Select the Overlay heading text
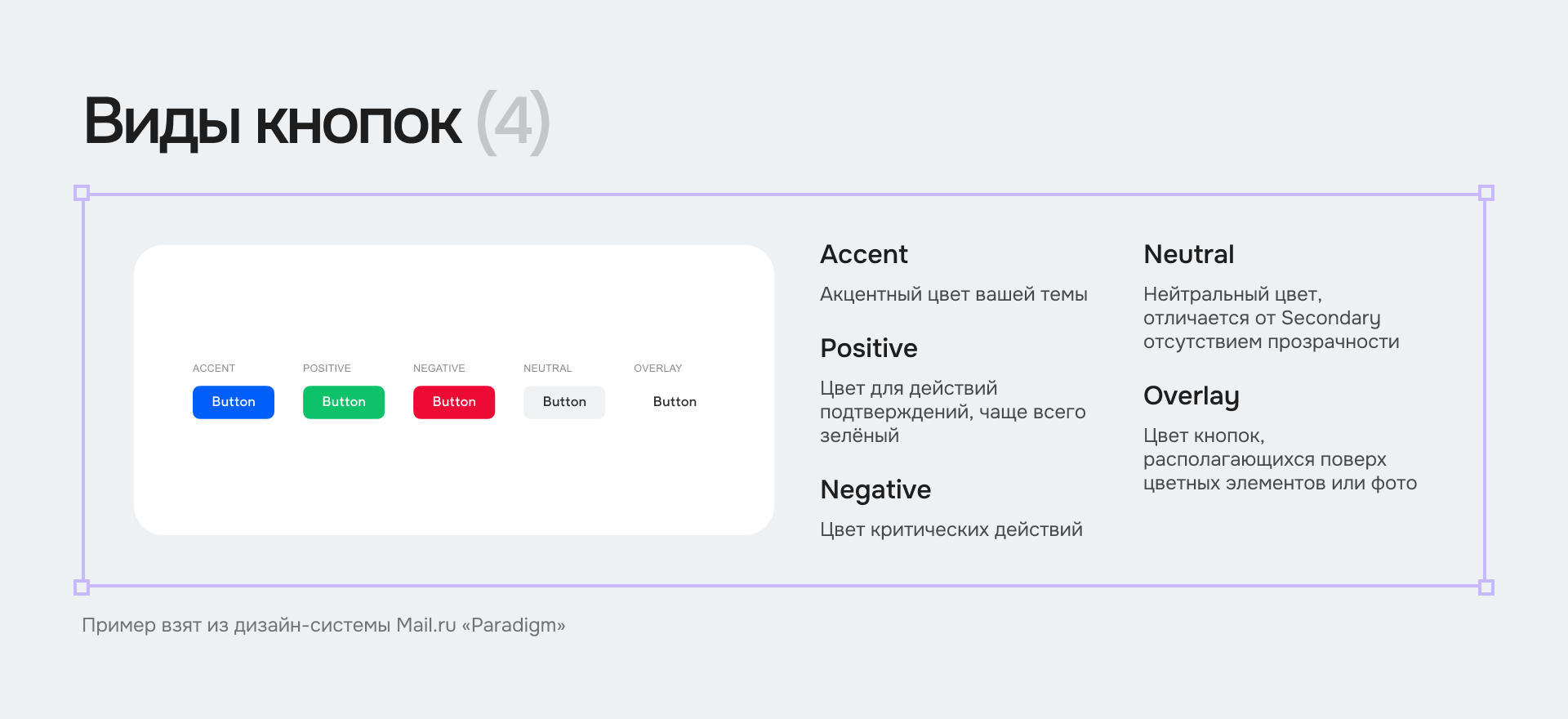Viewport: 1568px width, 719px height. pos(1192,397)
